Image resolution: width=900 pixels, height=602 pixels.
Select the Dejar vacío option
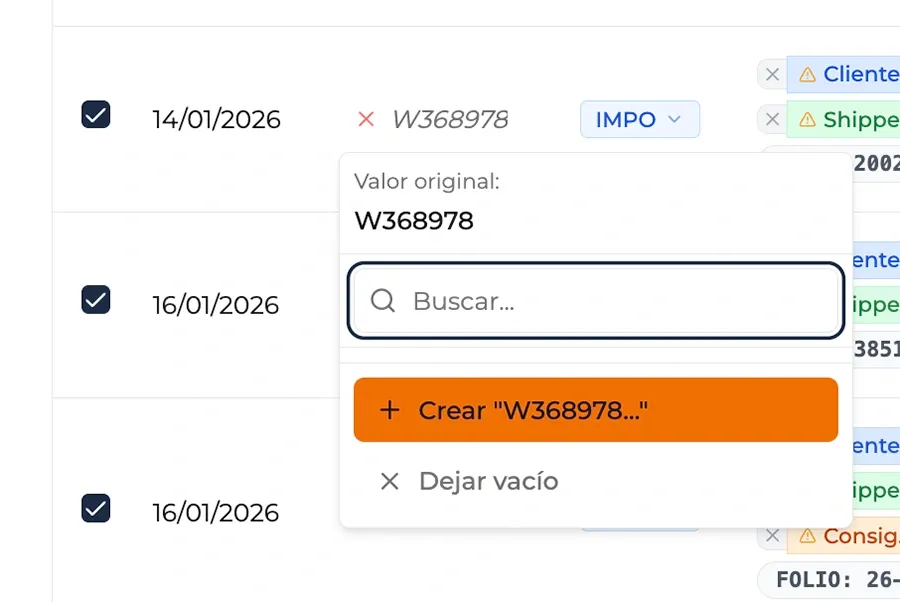pos(488,481)
